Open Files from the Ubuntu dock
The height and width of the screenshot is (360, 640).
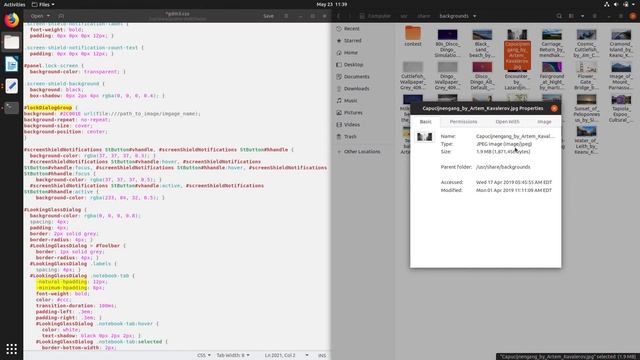coord(11,42)
